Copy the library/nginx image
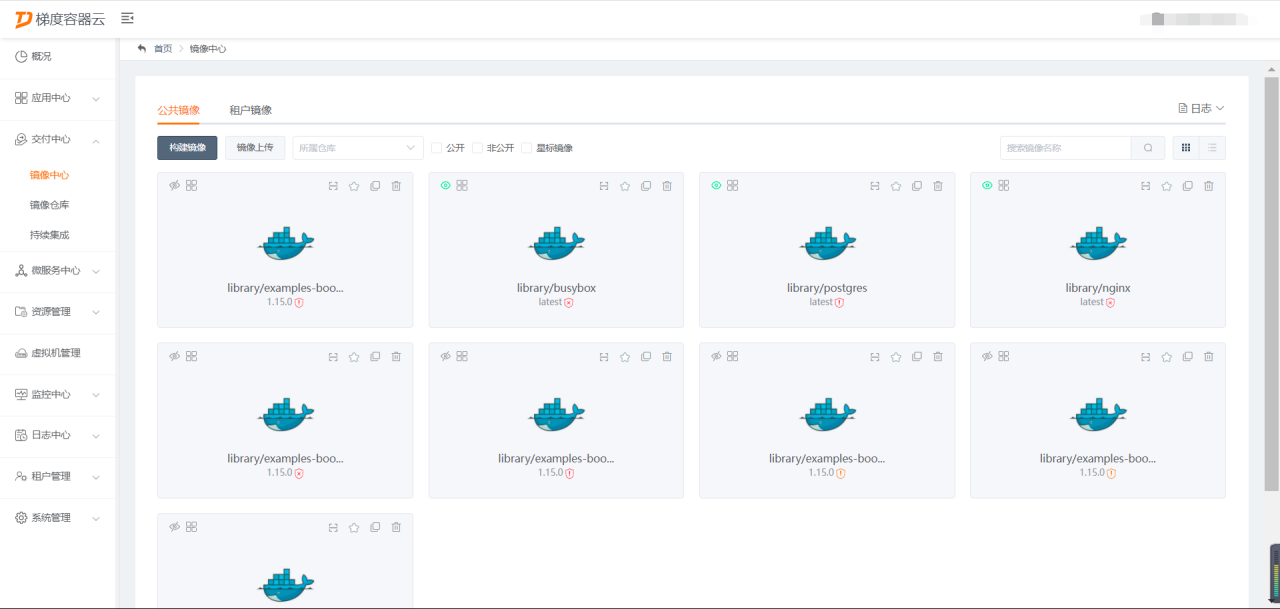 [x=1188, y=186]
